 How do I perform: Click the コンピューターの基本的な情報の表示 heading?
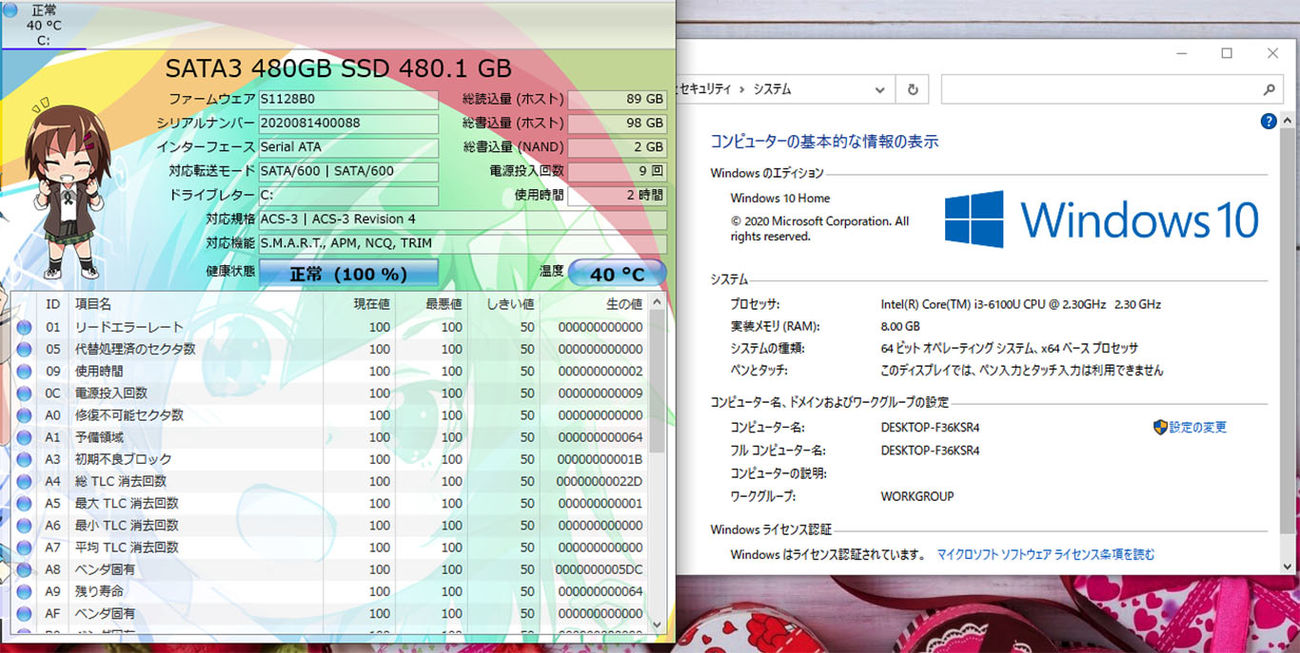pyautogui.click(x=824, y=142)
